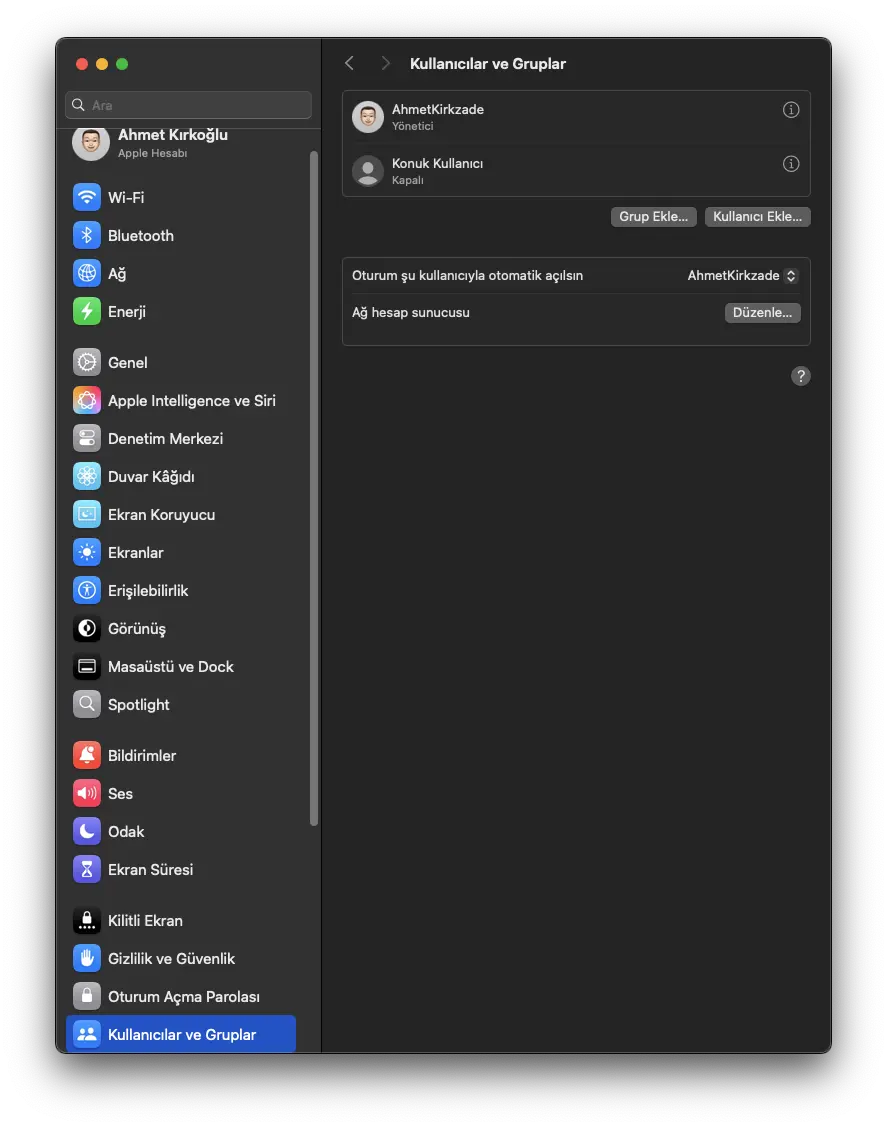The image size is (887, 1127).
Task: Open Bildirimler bell icon
Action: pos(87,755)
